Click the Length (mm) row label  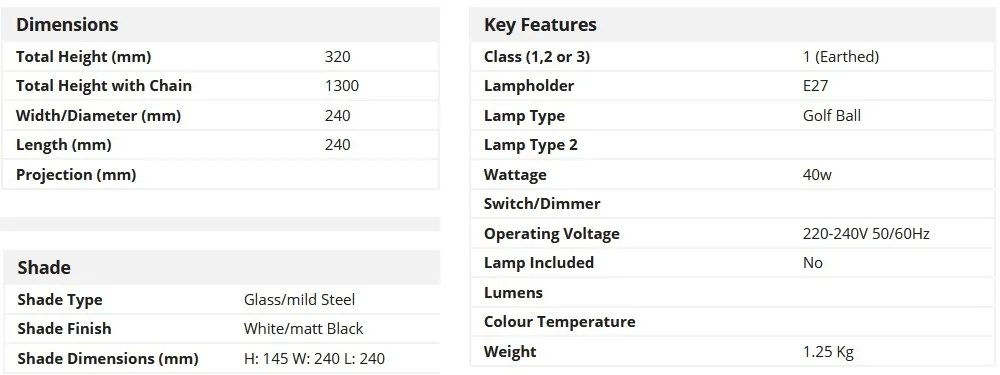click(64, 145)
